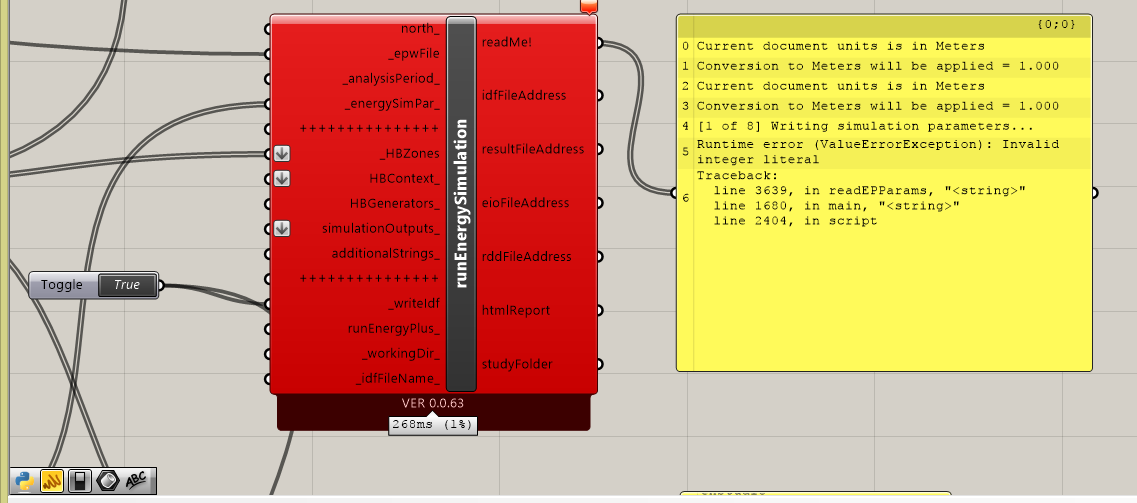
Task: Select the toggle switch icon in bottom toolbar
Action: [x=80, y=481]
